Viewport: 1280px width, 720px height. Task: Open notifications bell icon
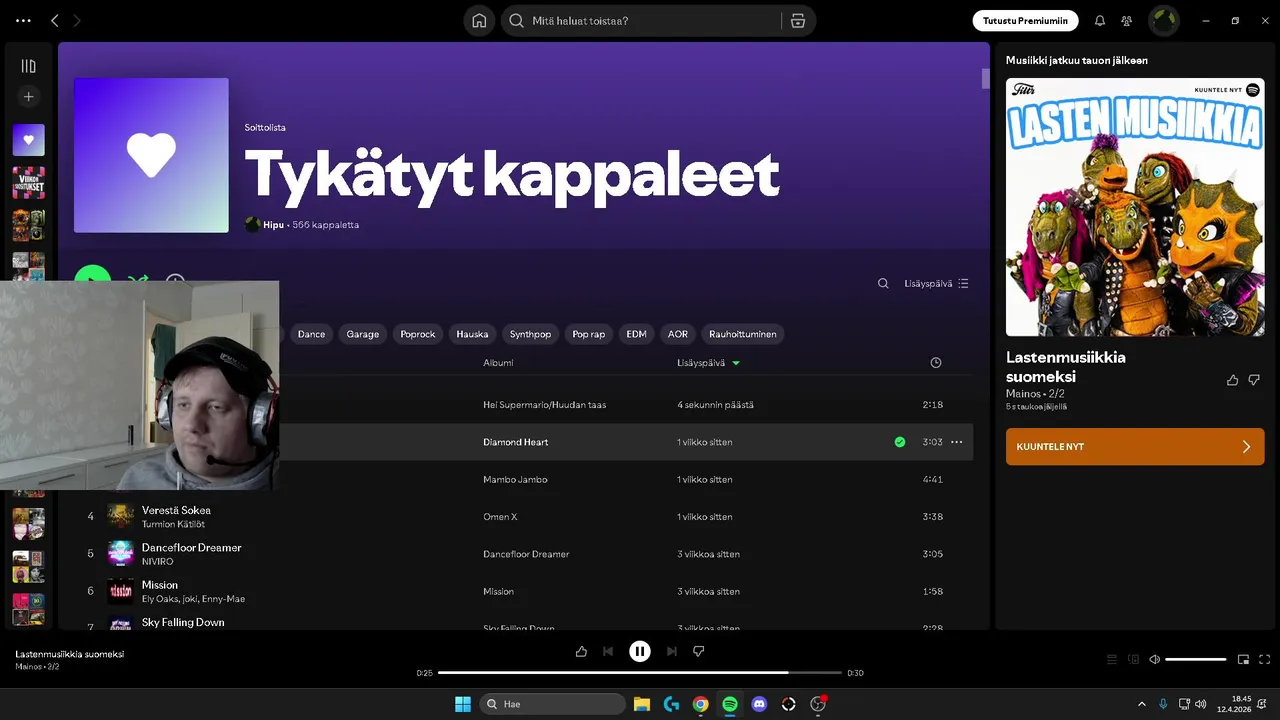(1100, 20)
